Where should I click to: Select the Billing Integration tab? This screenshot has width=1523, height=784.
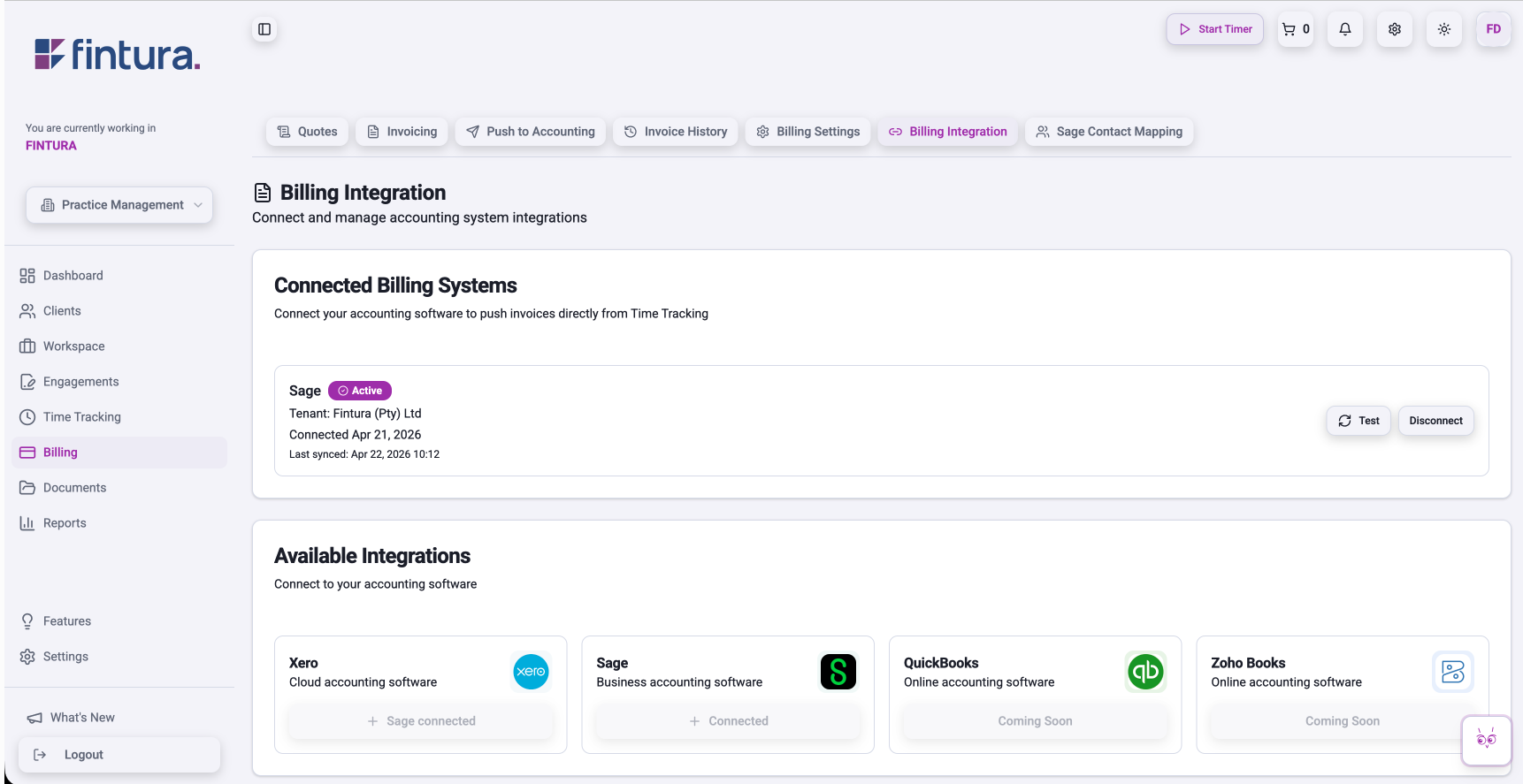pyautogui.click(x=948, y=132)
